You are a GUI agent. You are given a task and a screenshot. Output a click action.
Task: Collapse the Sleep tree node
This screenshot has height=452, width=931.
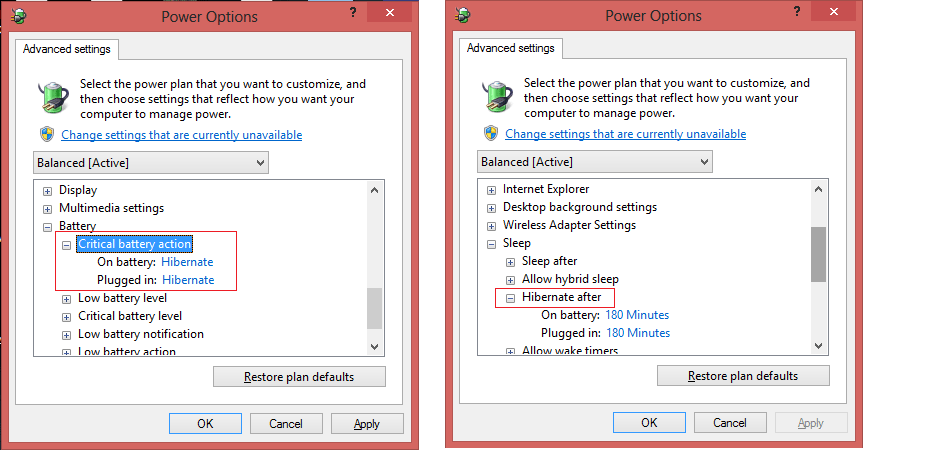tap(491, 244)
